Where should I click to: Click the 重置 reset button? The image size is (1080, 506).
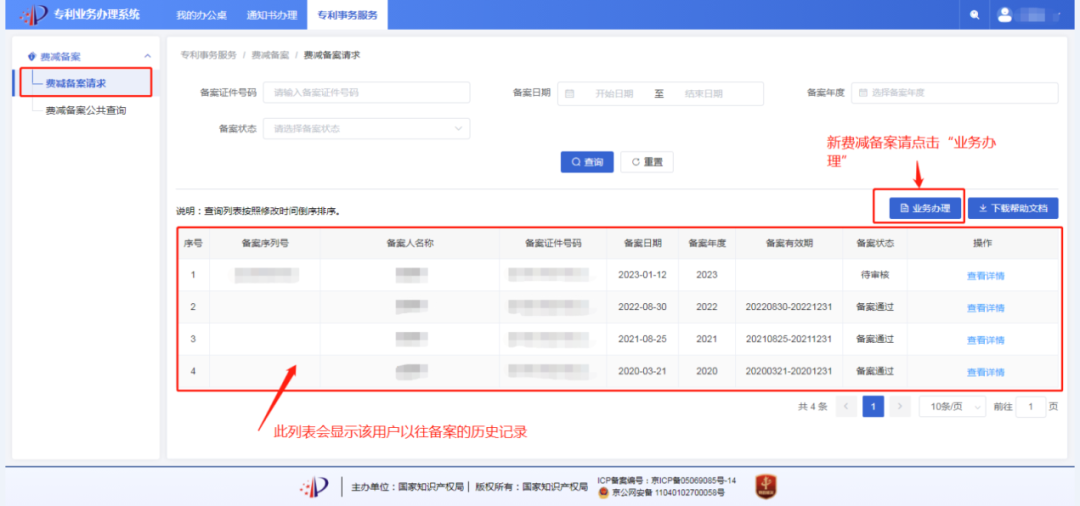(647, 162)
